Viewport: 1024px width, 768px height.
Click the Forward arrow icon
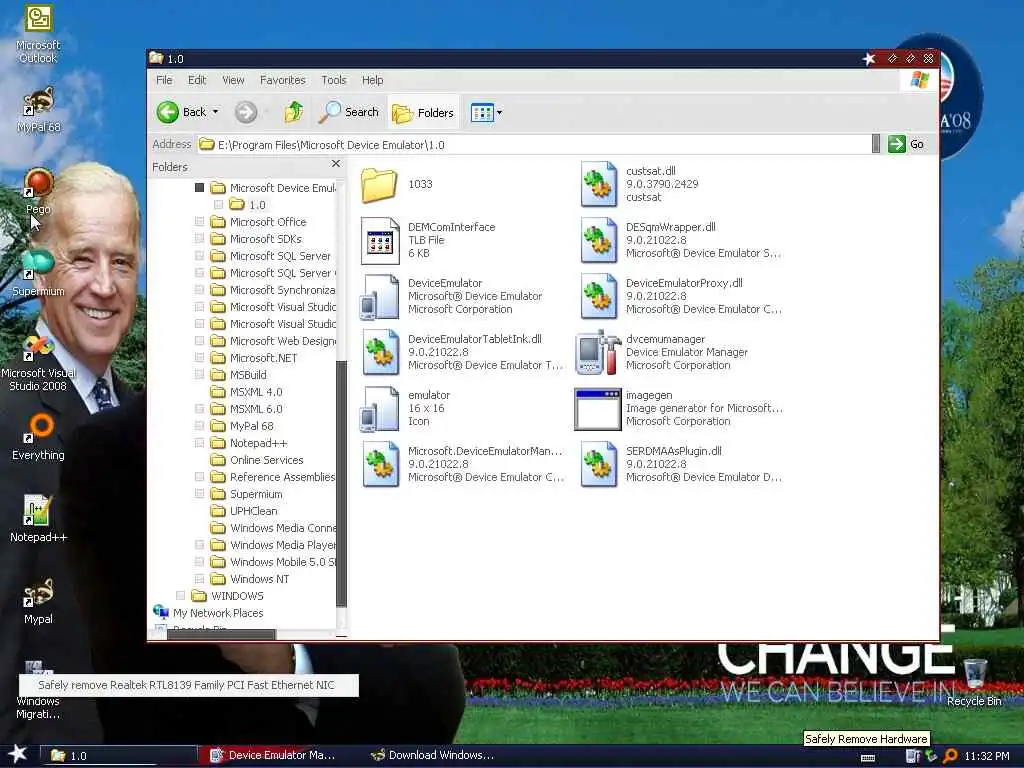[246, 112]
